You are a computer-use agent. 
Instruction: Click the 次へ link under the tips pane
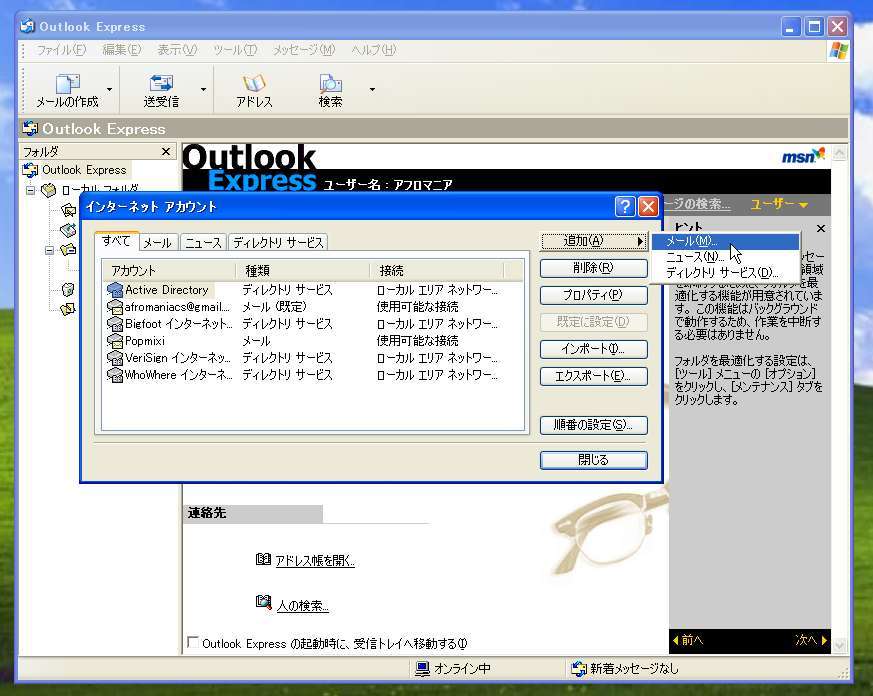point(811,640)
